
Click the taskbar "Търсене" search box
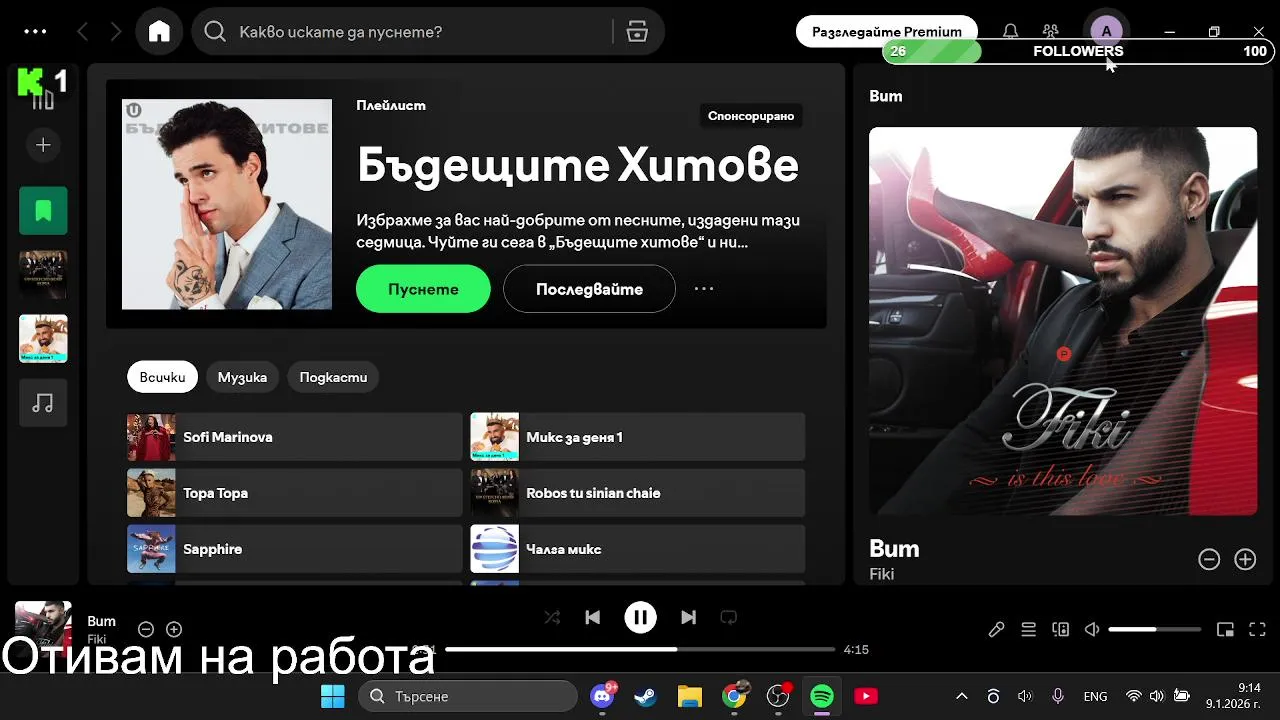[468, 696]
